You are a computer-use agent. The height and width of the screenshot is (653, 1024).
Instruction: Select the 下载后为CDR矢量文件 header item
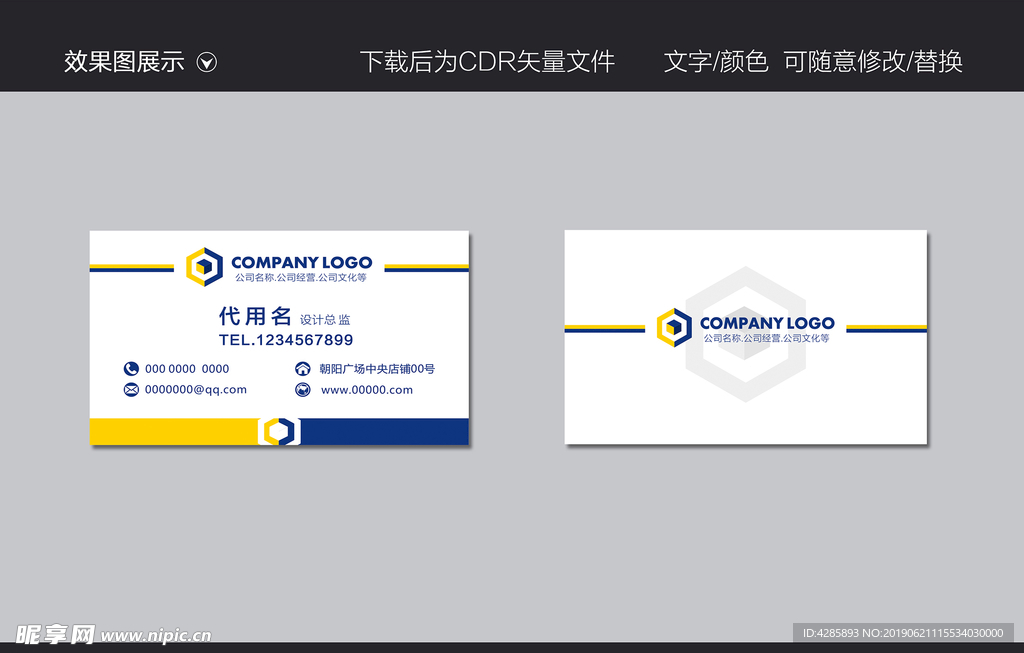click(490, 61)
